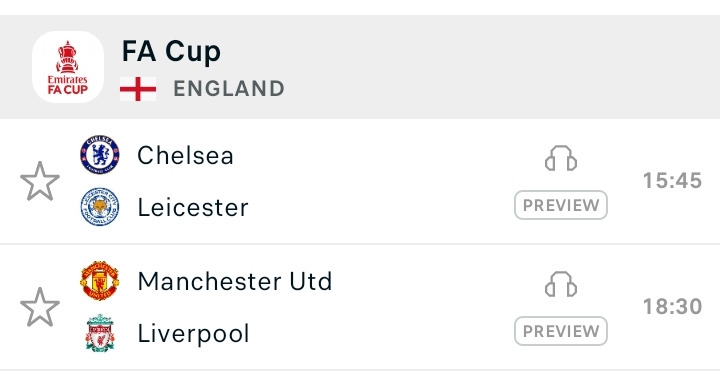
Task: Favorite the Manchester Utd vs Liverpool star
Action: 40,307
